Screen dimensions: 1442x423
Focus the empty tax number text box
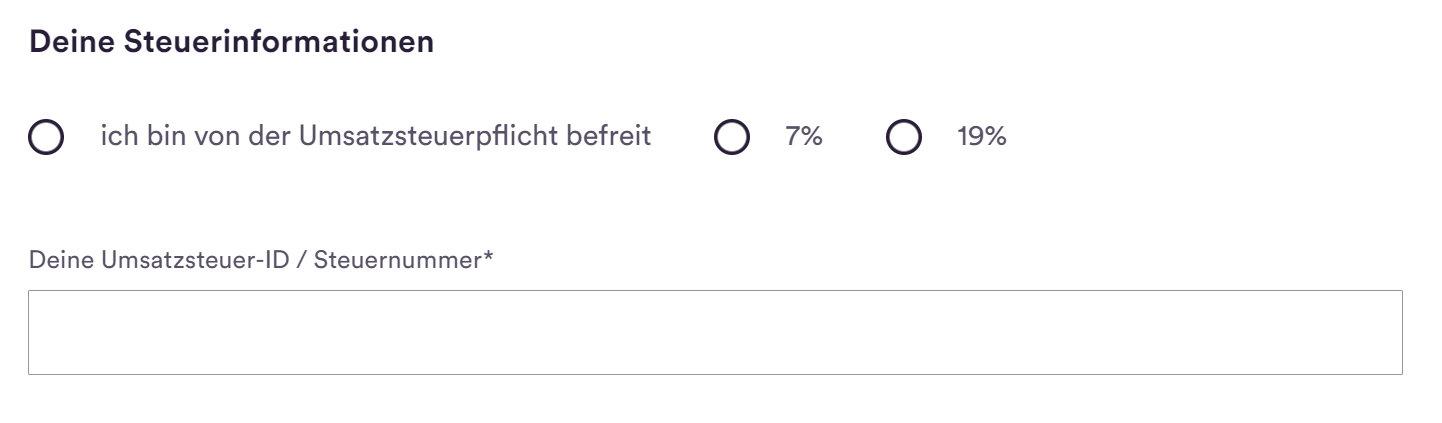click(715, 333)
